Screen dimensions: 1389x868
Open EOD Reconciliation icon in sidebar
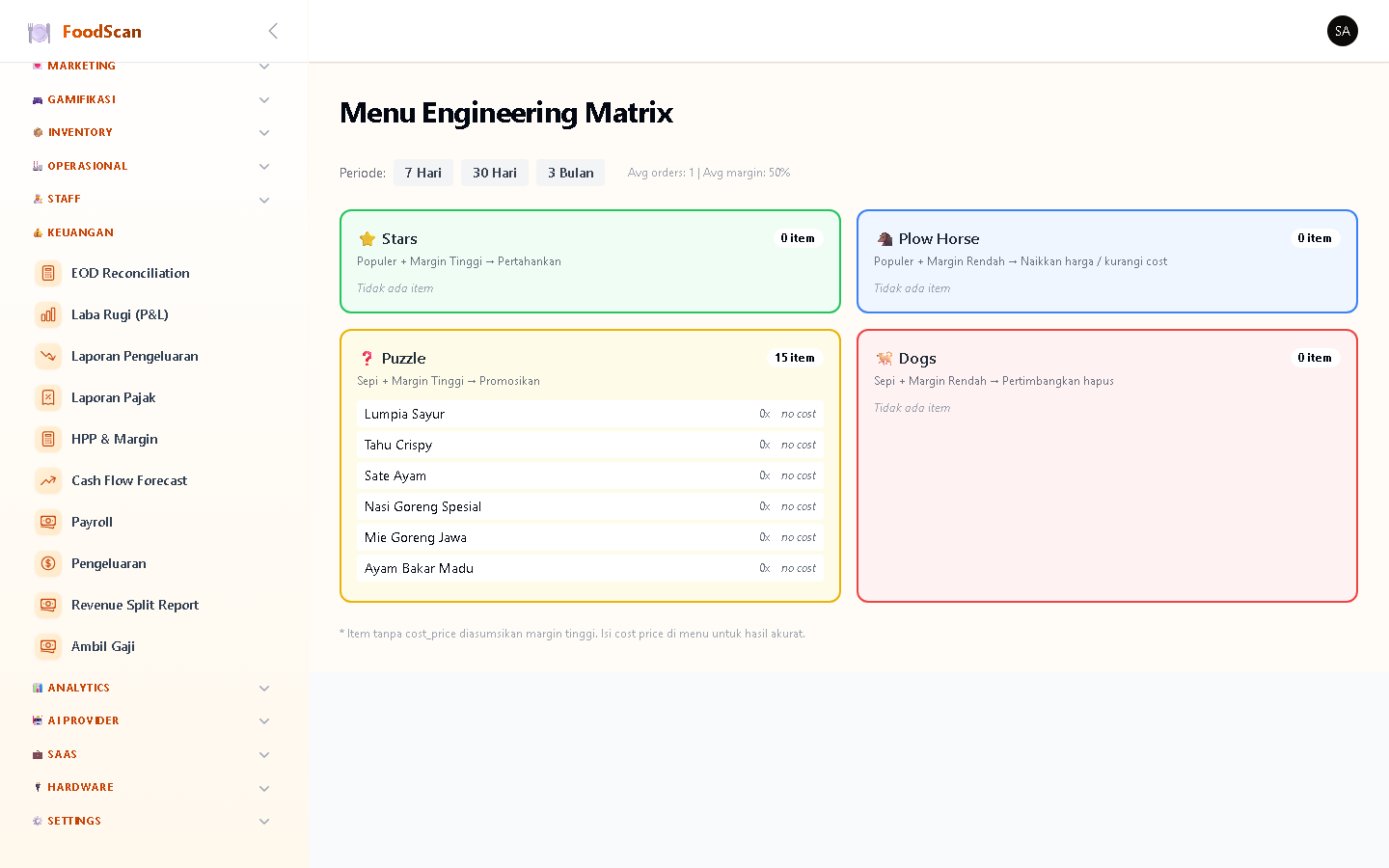pos(48,273)
